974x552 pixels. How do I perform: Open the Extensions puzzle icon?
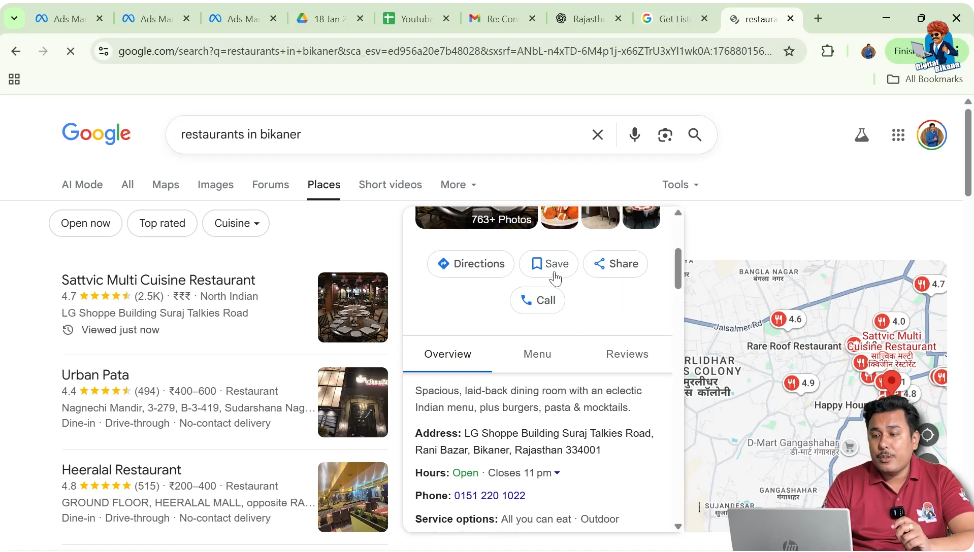tap(827, 52)
